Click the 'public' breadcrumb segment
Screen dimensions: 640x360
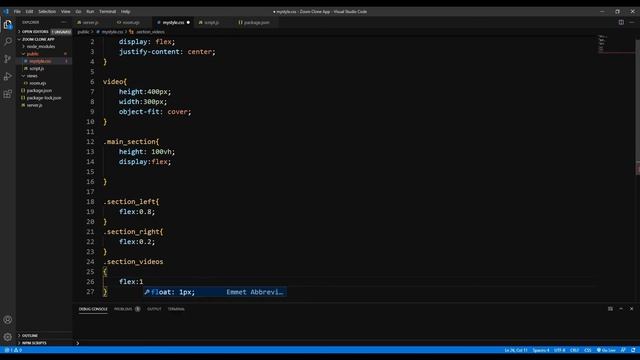(83, 32)
